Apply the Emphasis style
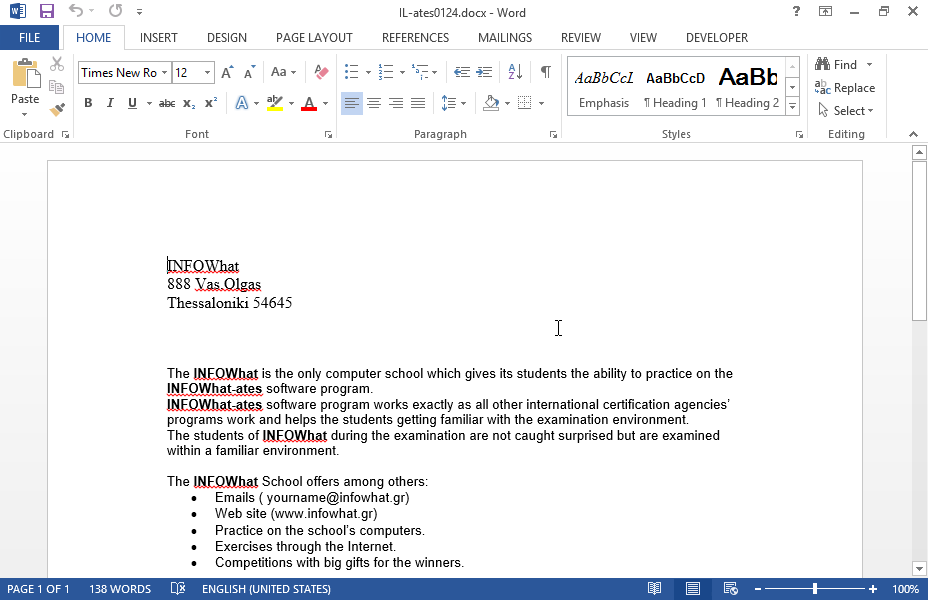 604,89
